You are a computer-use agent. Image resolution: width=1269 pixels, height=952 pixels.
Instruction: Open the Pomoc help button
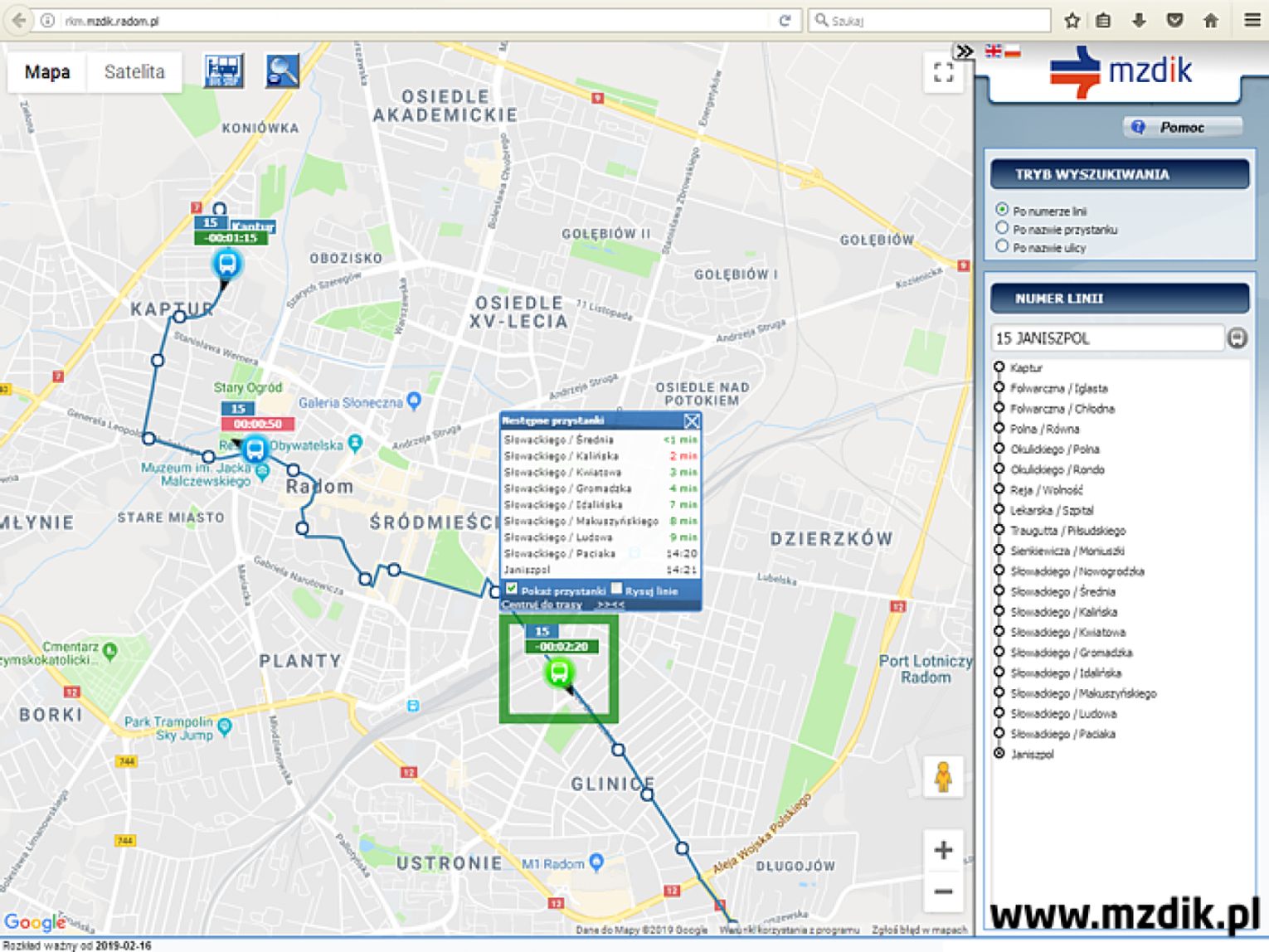1182,127
